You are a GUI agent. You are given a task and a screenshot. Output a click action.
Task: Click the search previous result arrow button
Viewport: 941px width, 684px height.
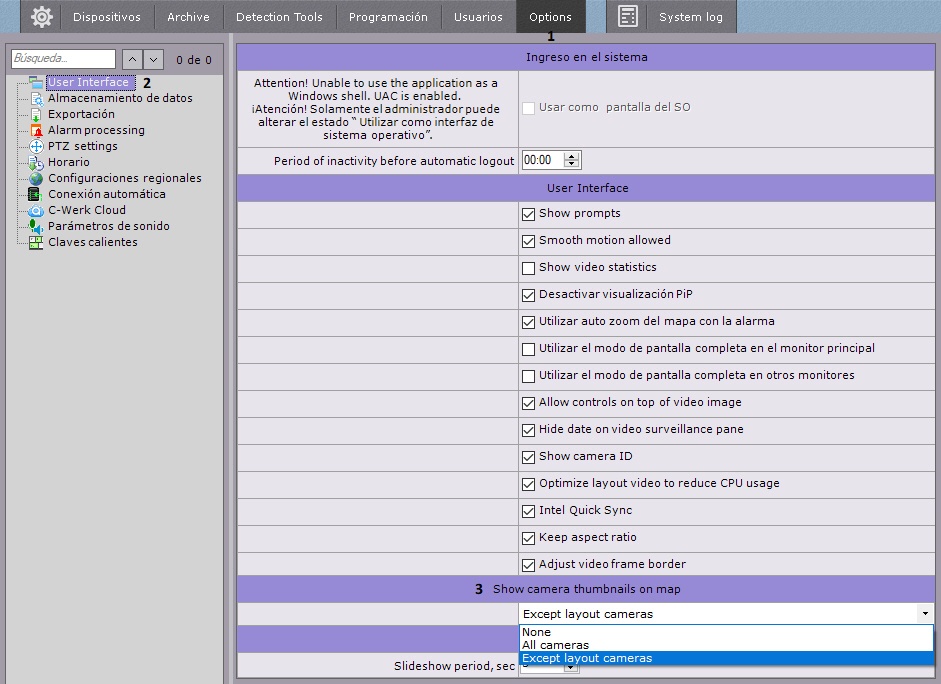point(133,60)
